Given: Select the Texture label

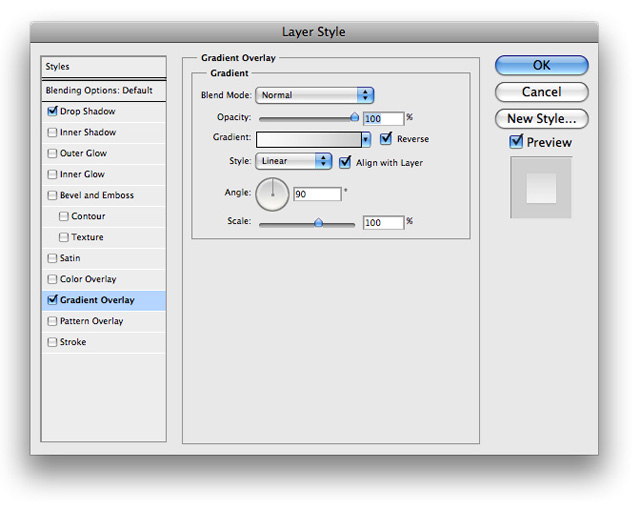Looking at the screenshot, I should pyautogui.click(x=87, y=237).
